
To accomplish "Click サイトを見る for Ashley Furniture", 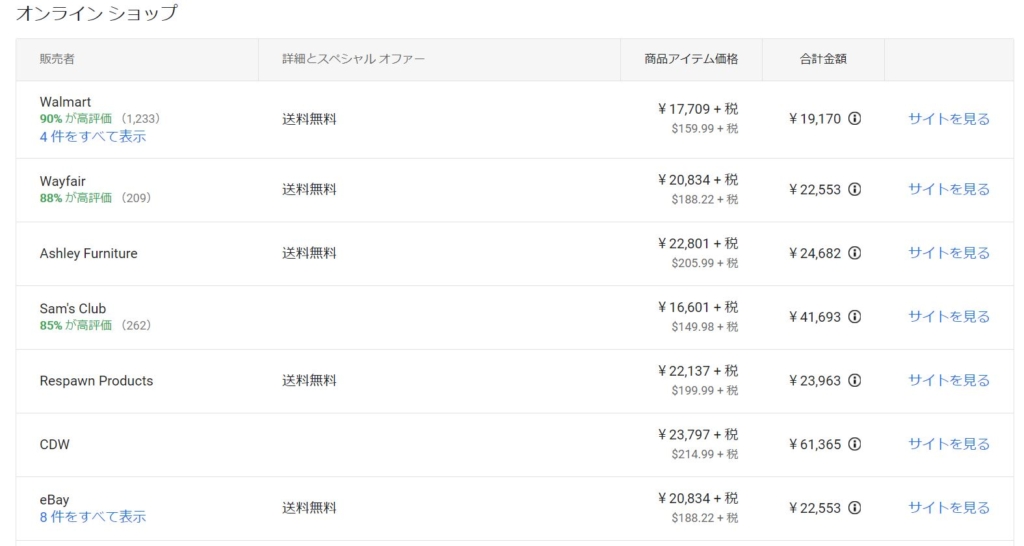I will click(949, 253).
